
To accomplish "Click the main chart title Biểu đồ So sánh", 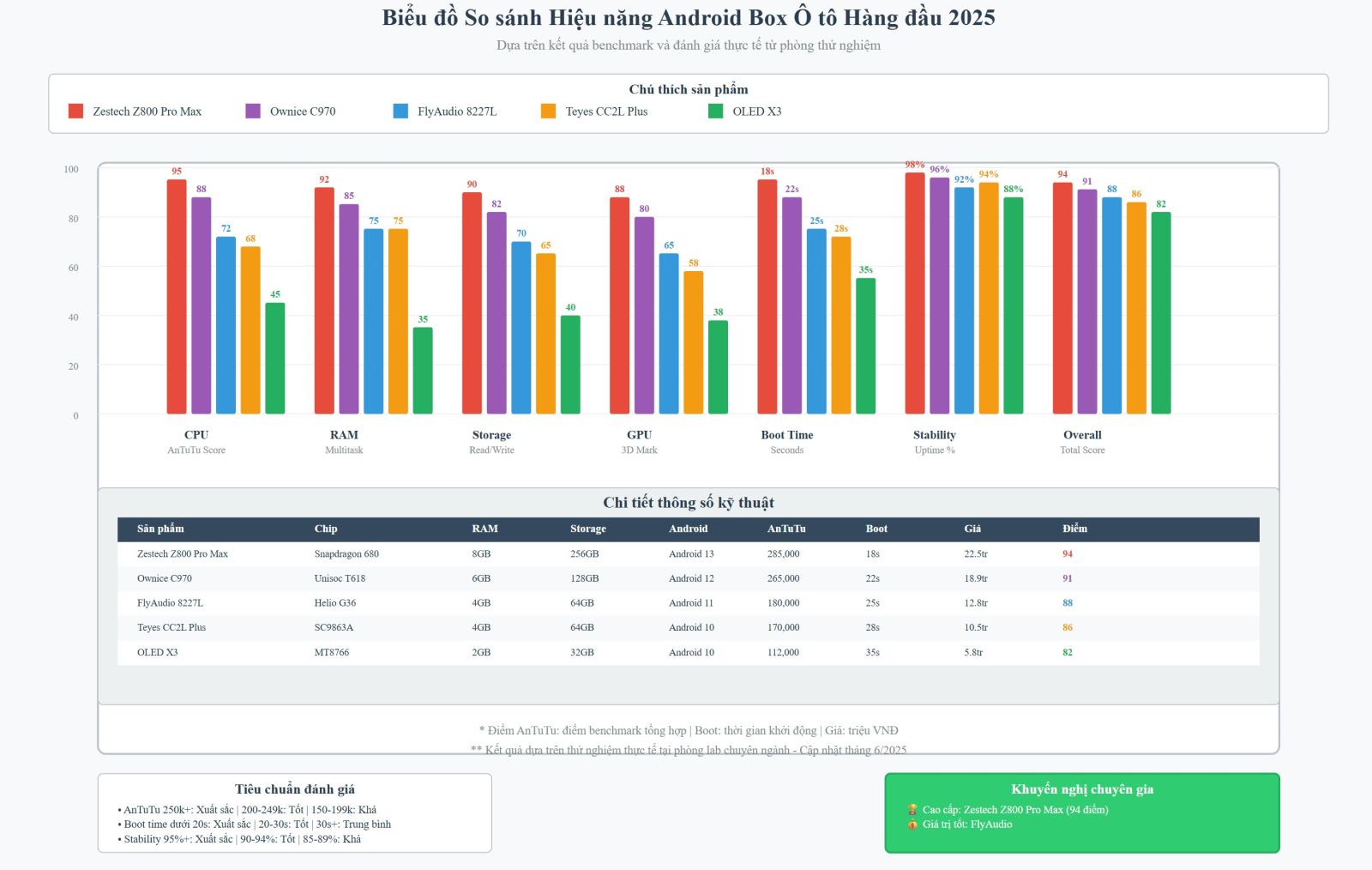I will pos(689,18).
